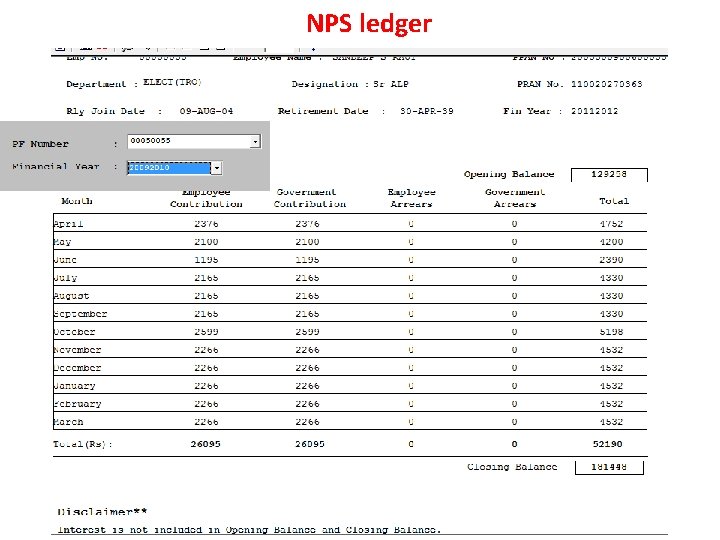This screenshot has width=720, height=540.
Task: Select the highlighted Financial Year value field
Action: 169,168
